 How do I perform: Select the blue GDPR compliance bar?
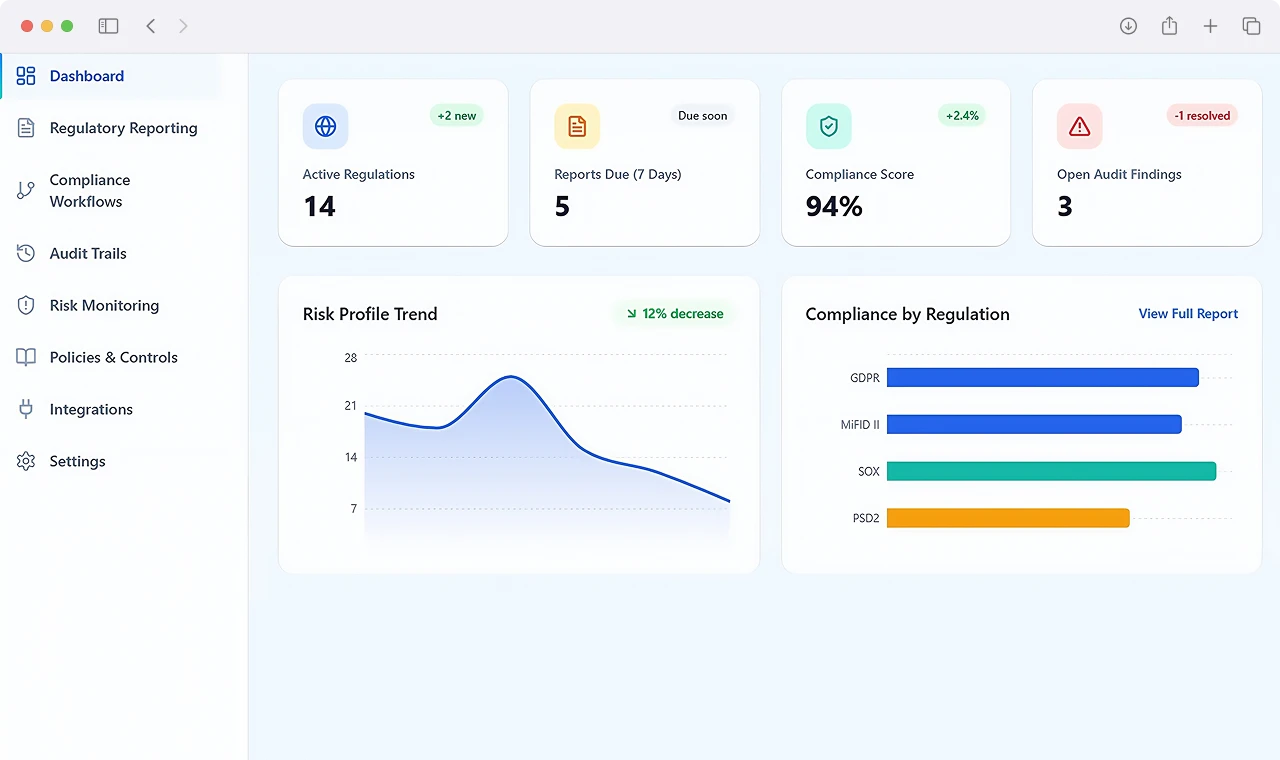coord(1042,377)
